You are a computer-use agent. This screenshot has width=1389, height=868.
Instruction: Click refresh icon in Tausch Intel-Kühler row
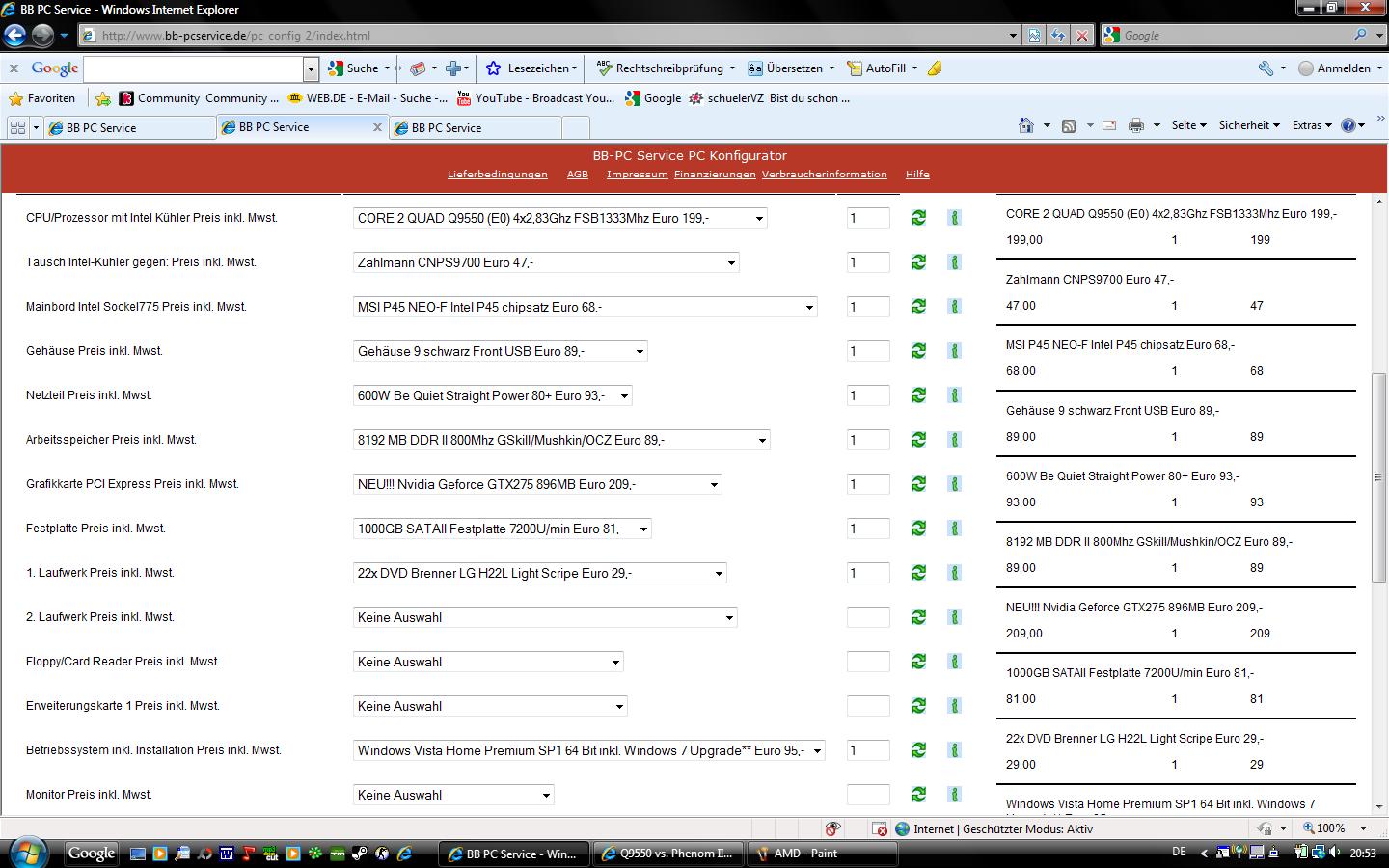(x=918, y=262)
